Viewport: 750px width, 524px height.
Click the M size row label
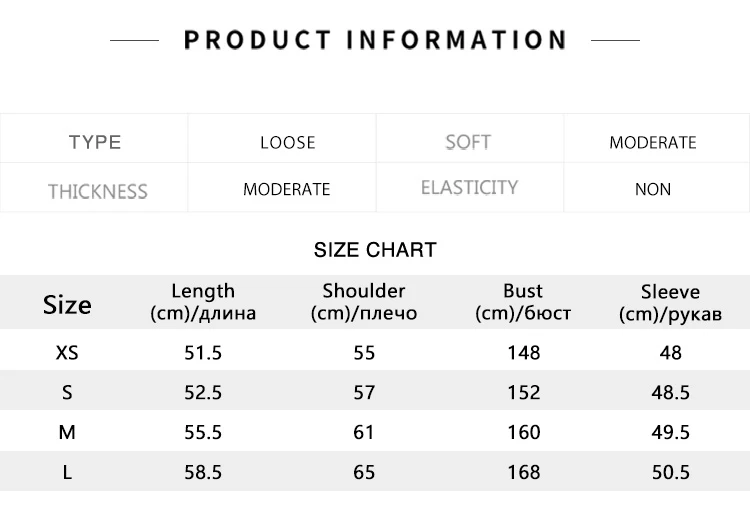pos(67,432)
